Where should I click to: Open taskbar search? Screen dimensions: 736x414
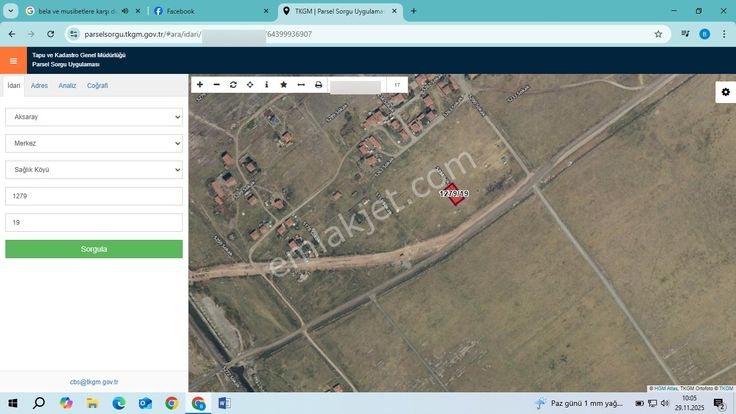coord(39,403)
